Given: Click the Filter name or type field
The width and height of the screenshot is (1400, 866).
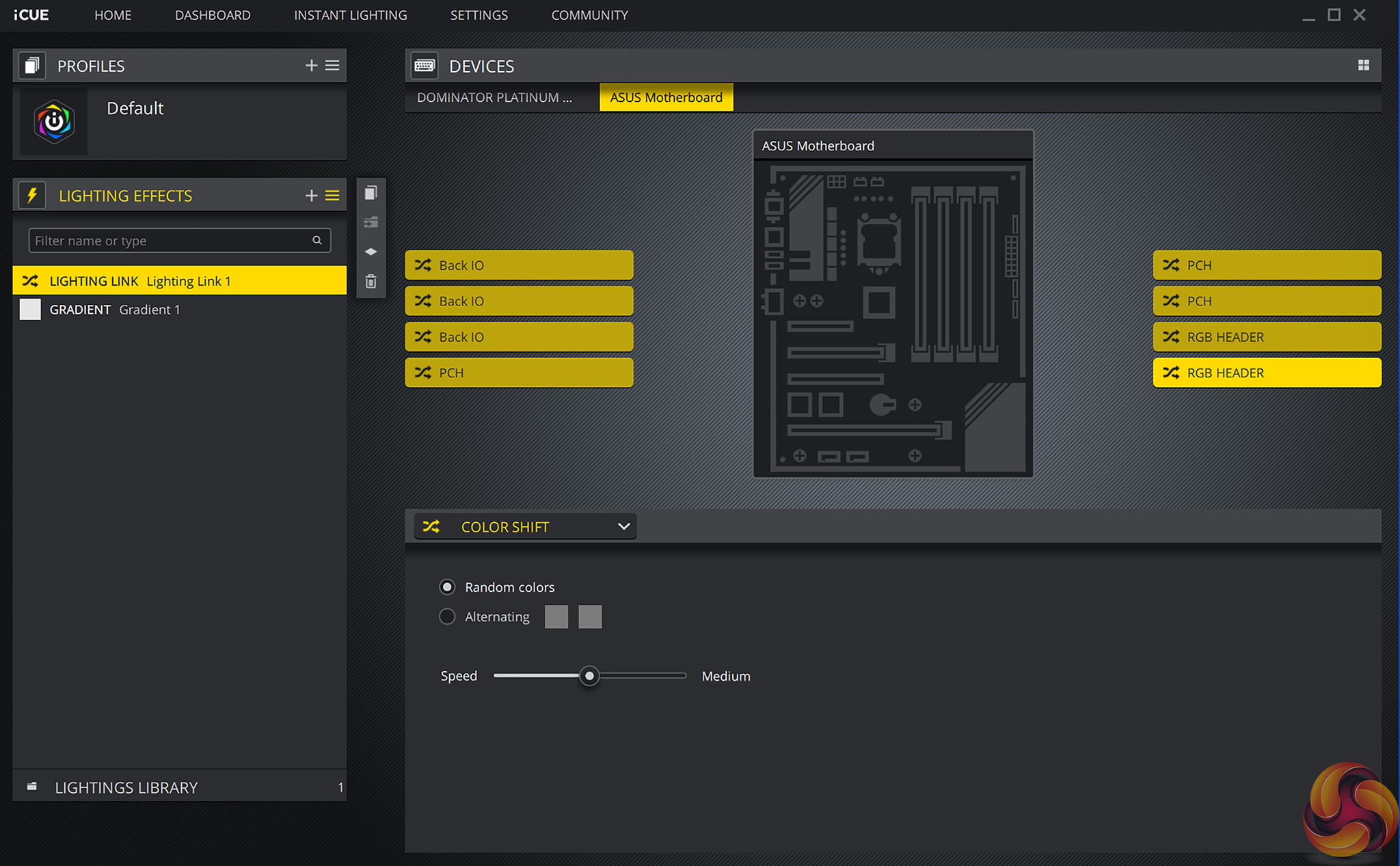Looking at the screenshot, I should point(171,241).
